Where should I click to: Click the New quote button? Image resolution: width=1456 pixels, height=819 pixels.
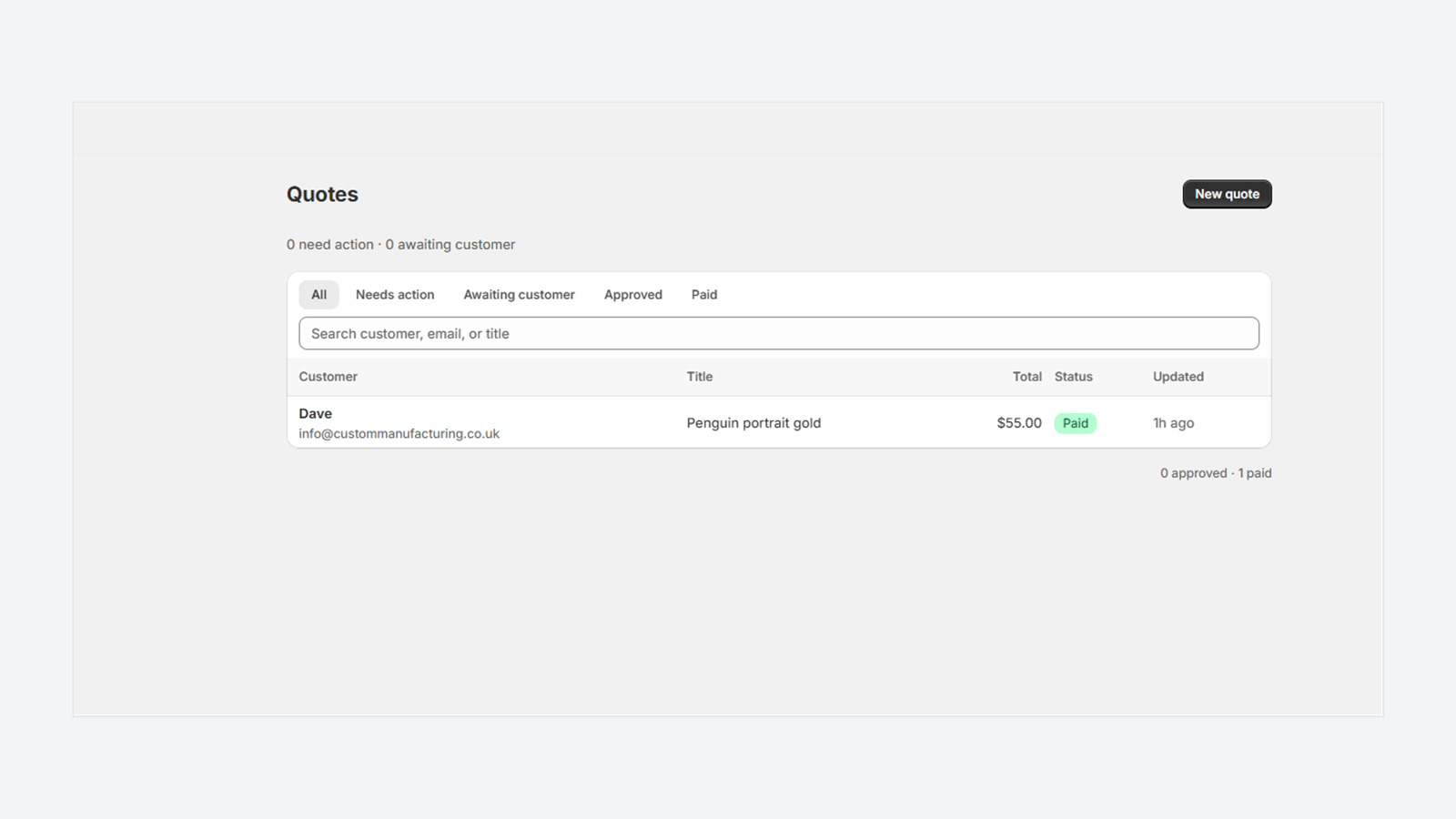point(1227,194)
